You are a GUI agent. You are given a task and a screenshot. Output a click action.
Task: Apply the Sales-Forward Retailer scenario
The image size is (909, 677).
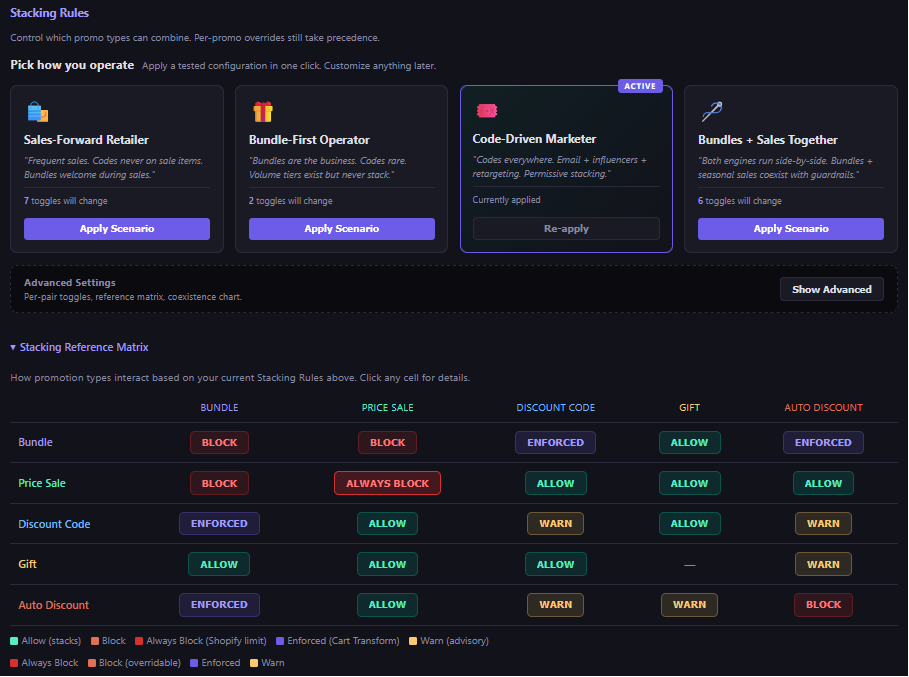pyautogui.click(x=117, y=229)
